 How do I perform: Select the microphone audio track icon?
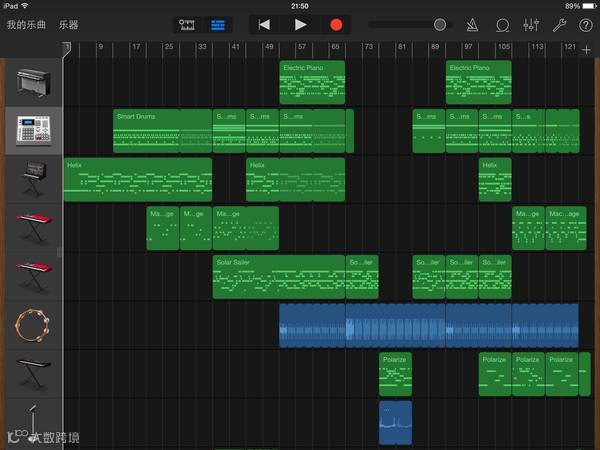click(33, 421)
